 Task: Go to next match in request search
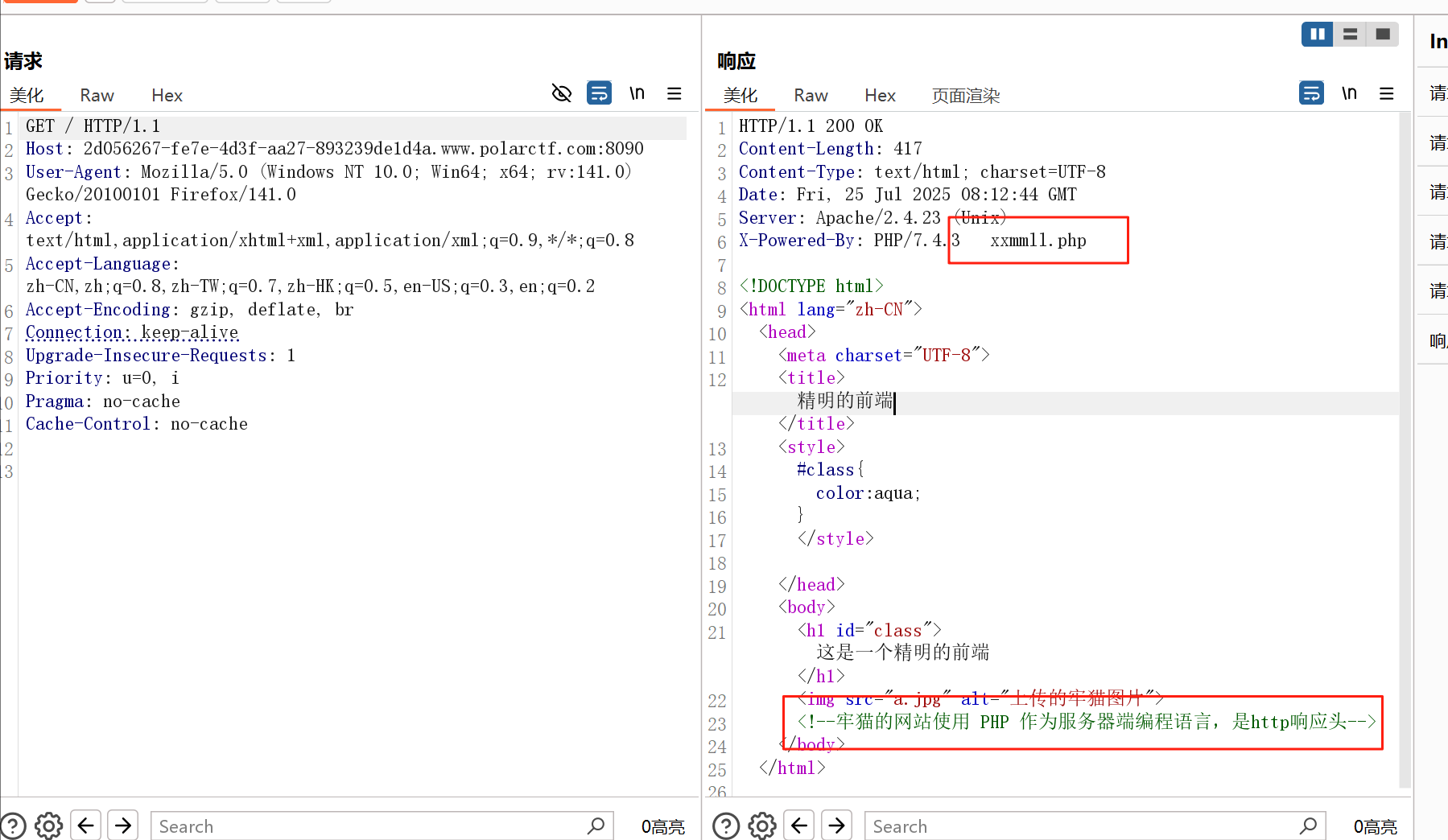[123, 826]
